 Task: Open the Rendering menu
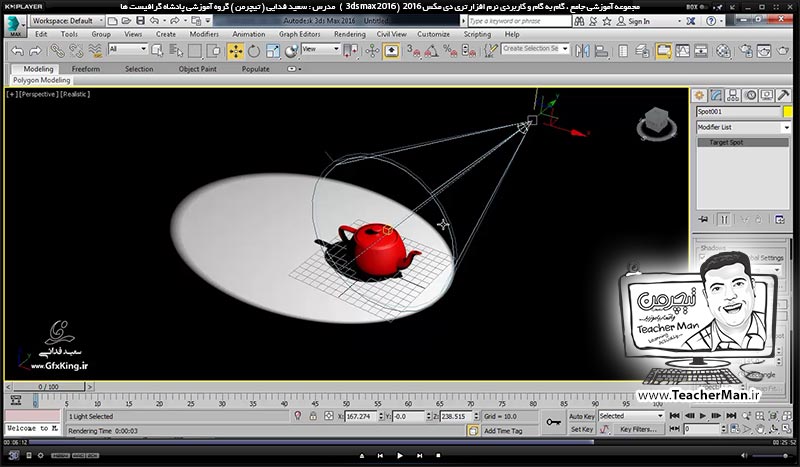point(349,34)
